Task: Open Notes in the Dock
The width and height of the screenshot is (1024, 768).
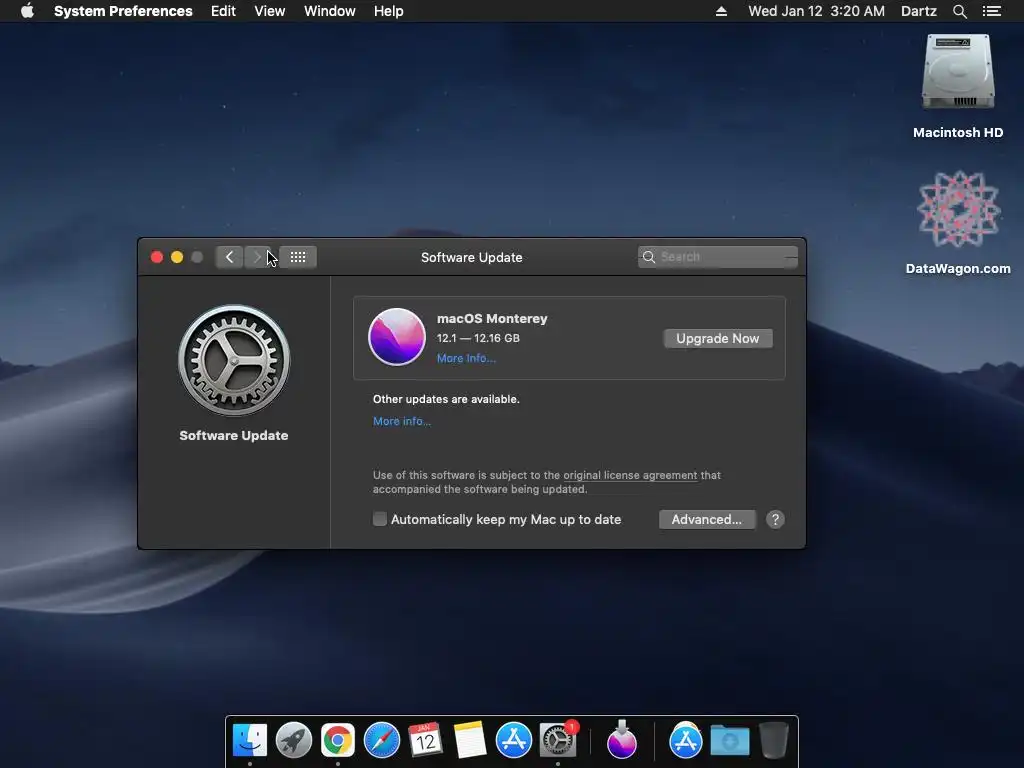Action: 470,740
